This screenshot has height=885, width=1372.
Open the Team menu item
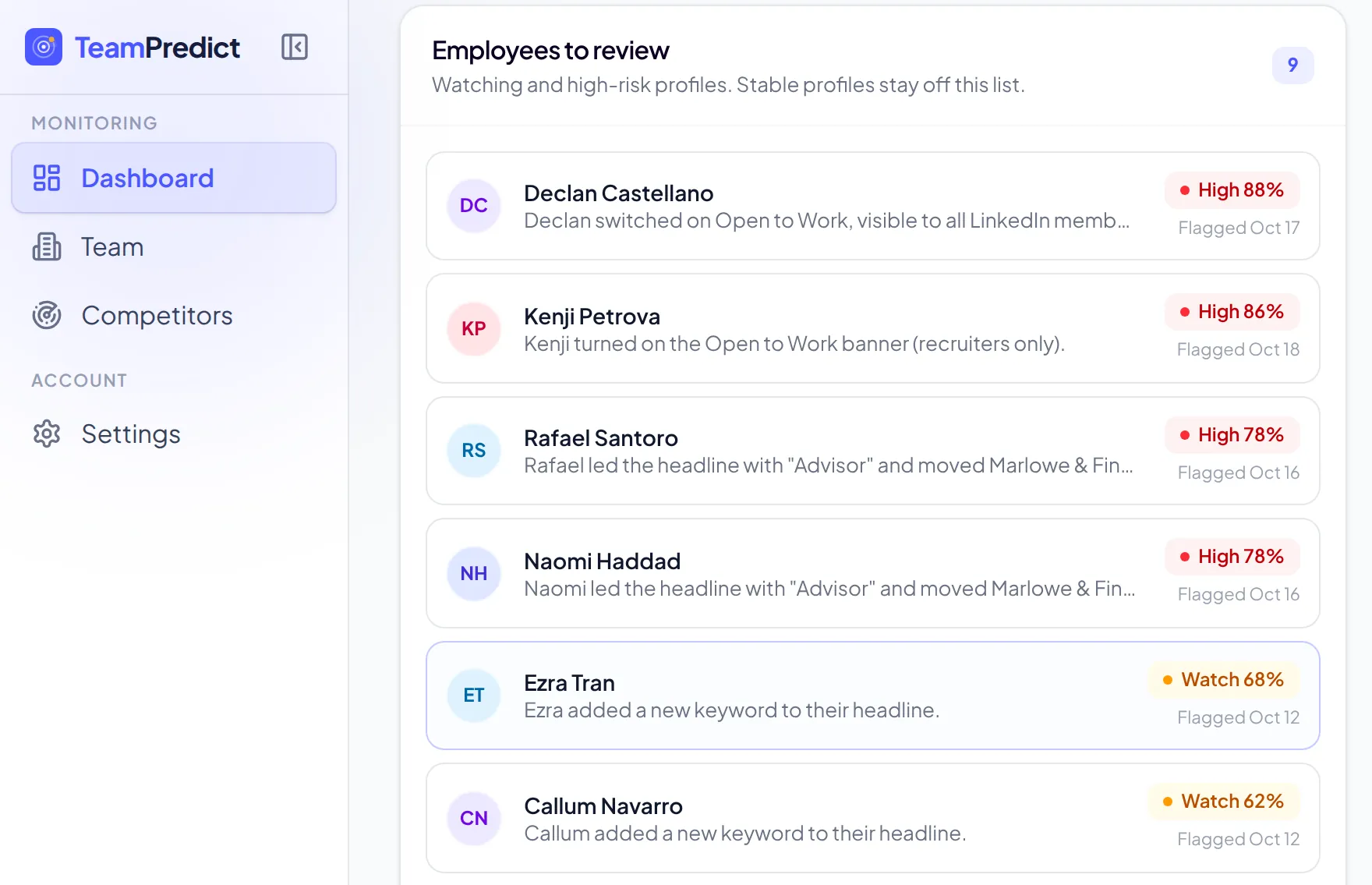coord(174,246)
